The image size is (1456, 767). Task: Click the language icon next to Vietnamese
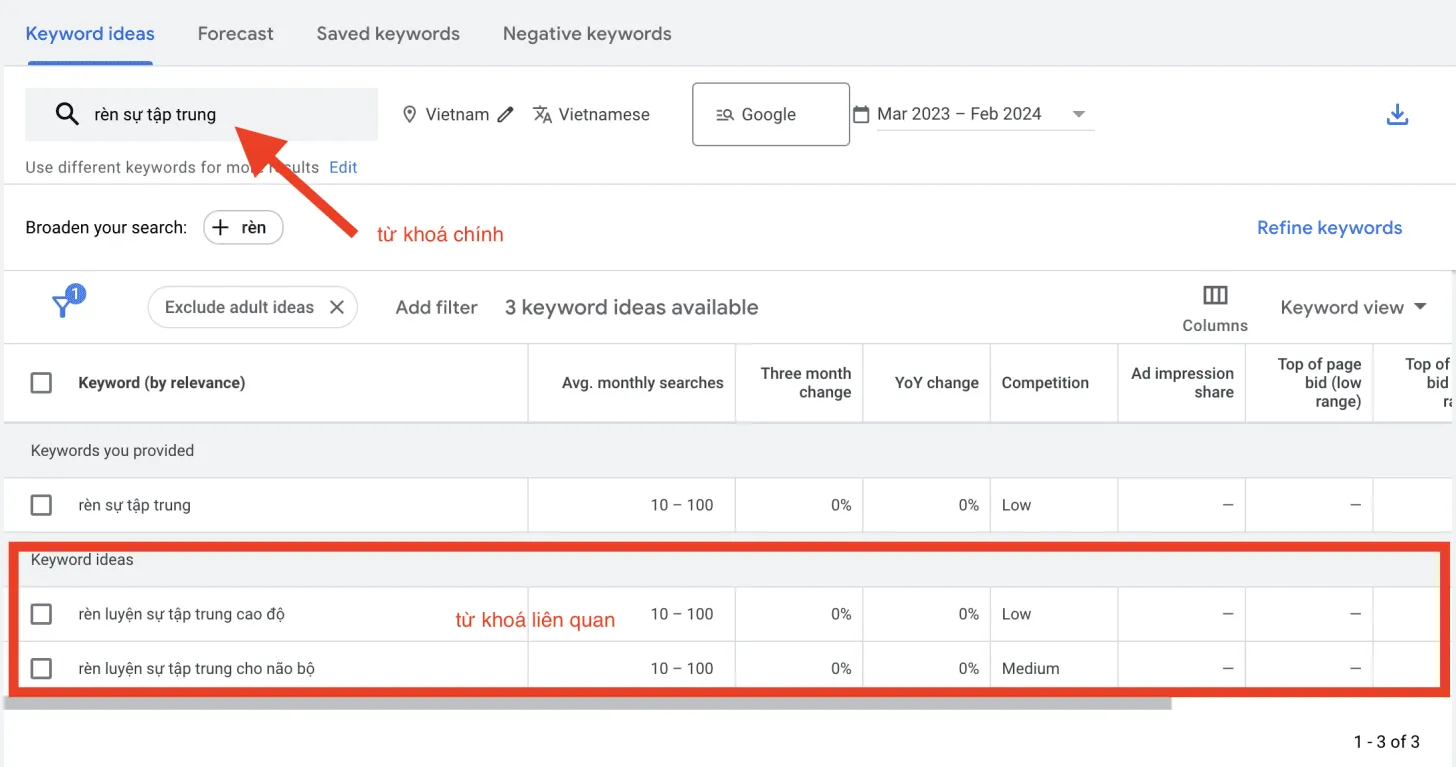(541, 114)
